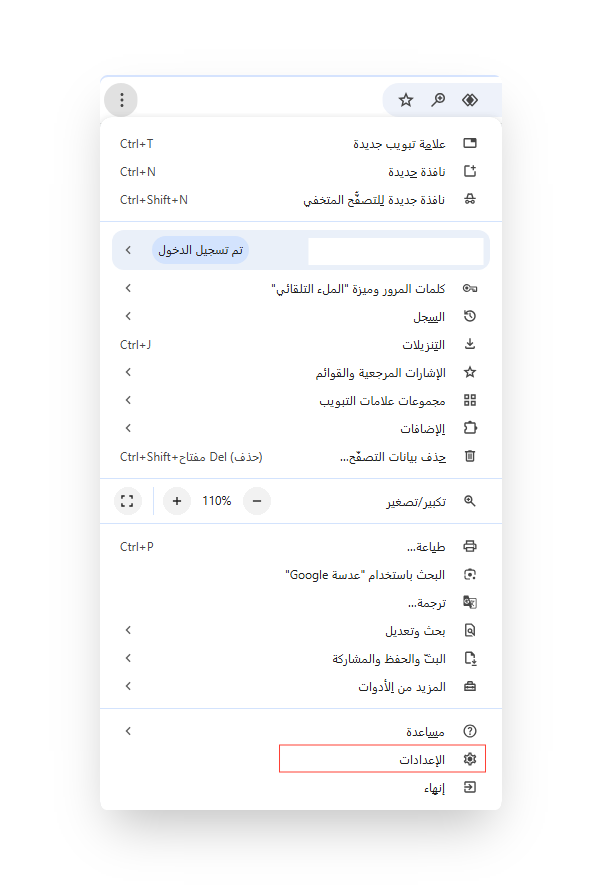The height and width of the screenshot is (885, 602).
Task: Open the التنزيلات downloads entry
Action: click(x=424, y=345)
